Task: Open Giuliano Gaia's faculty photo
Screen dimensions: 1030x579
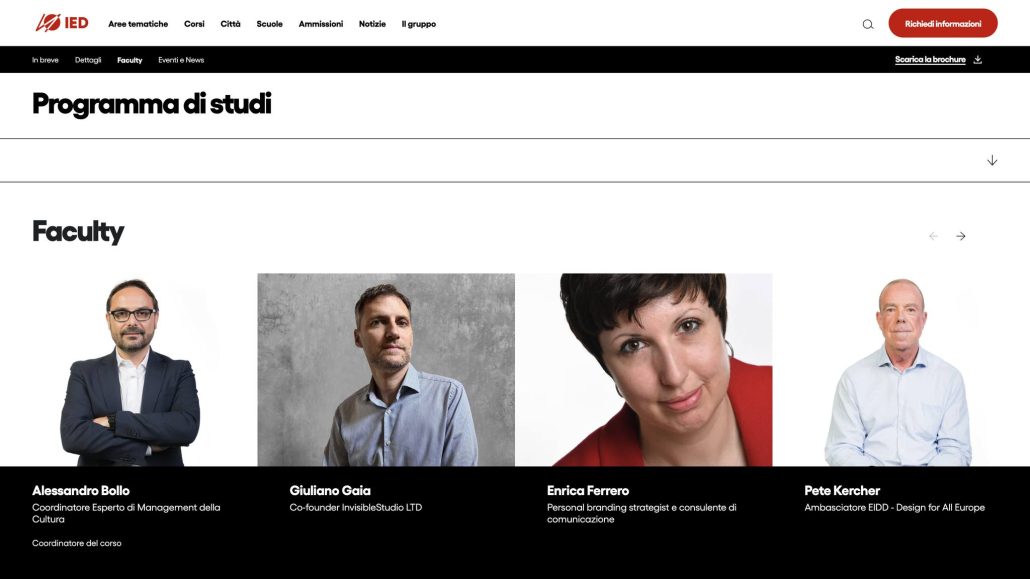Action: pyautogui.click(x=386, y=370)
